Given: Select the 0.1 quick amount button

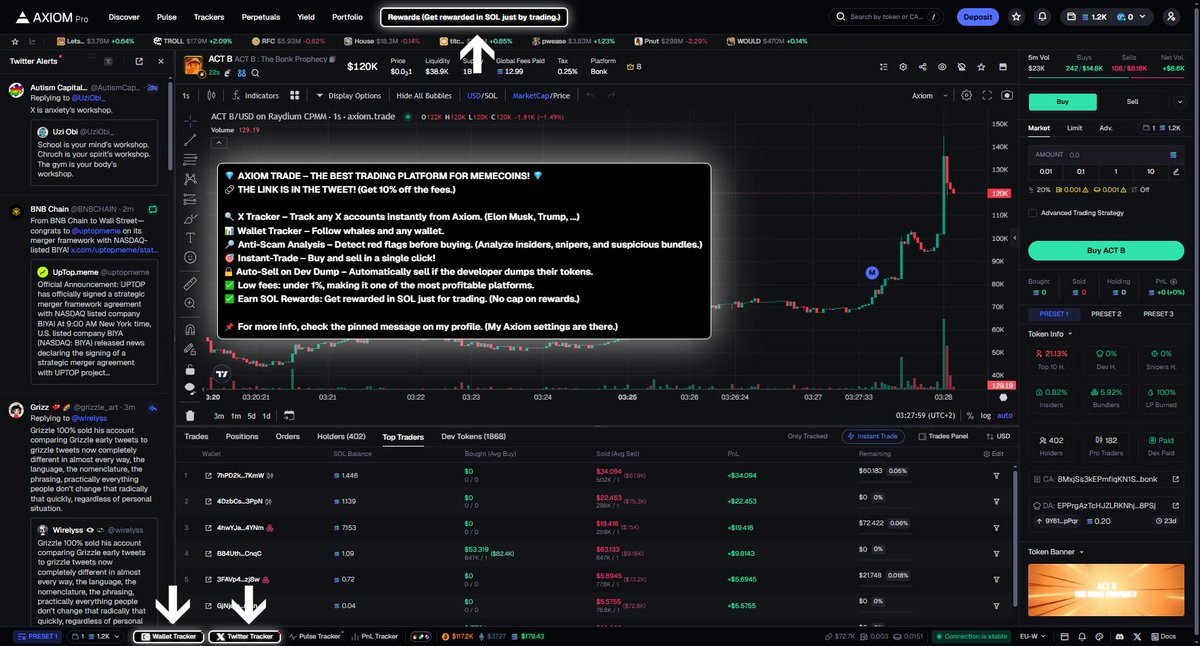Looking at the screenshot, I should (1081, 172).
